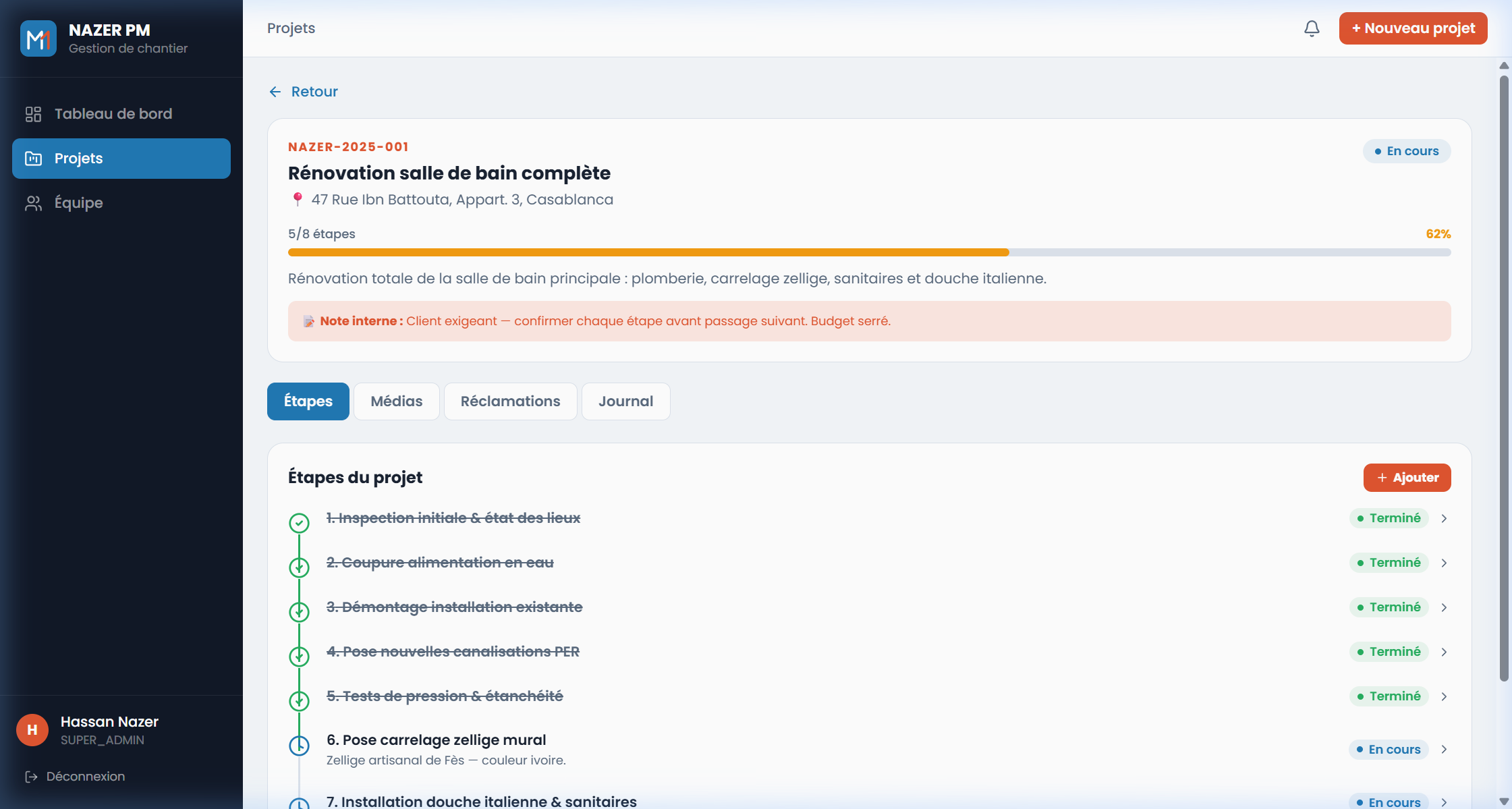Click the Tableau de bord grid icon
This screenshot has width=1512, height=809.
33,114
